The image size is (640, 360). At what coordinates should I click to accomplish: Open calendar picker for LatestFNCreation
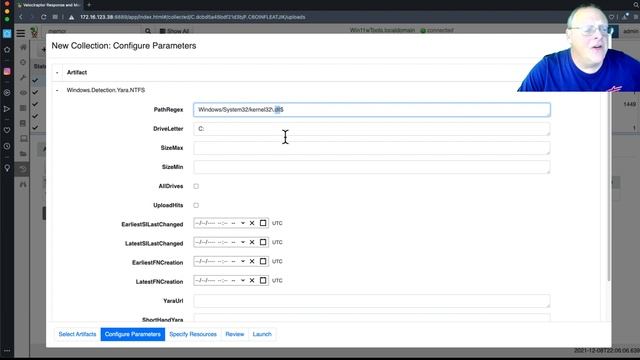263,280
